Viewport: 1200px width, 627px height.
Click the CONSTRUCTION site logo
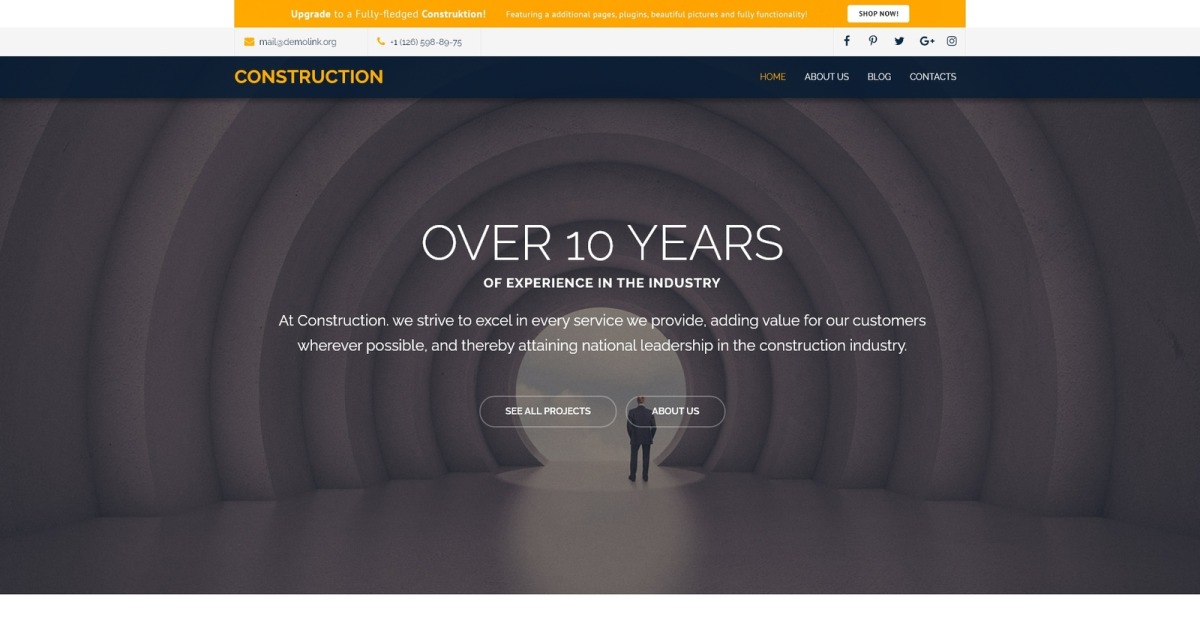coord(309,77)
